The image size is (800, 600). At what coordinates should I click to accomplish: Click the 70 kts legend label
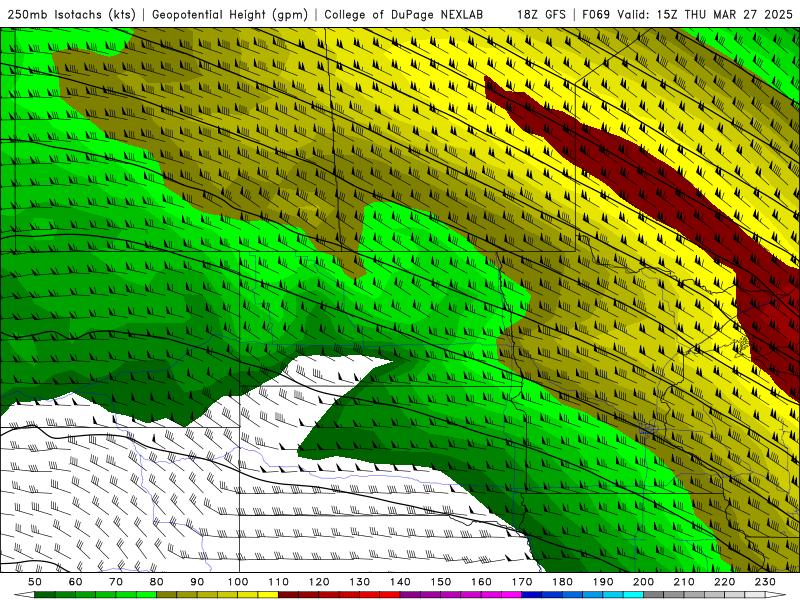point(116,582)
